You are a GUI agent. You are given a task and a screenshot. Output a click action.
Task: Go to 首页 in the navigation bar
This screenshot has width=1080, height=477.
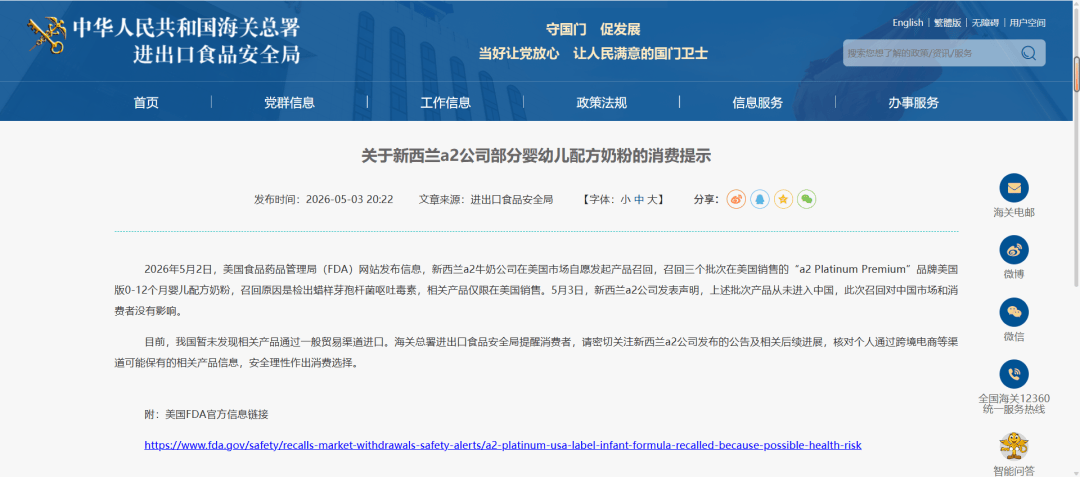pos(146,103)
